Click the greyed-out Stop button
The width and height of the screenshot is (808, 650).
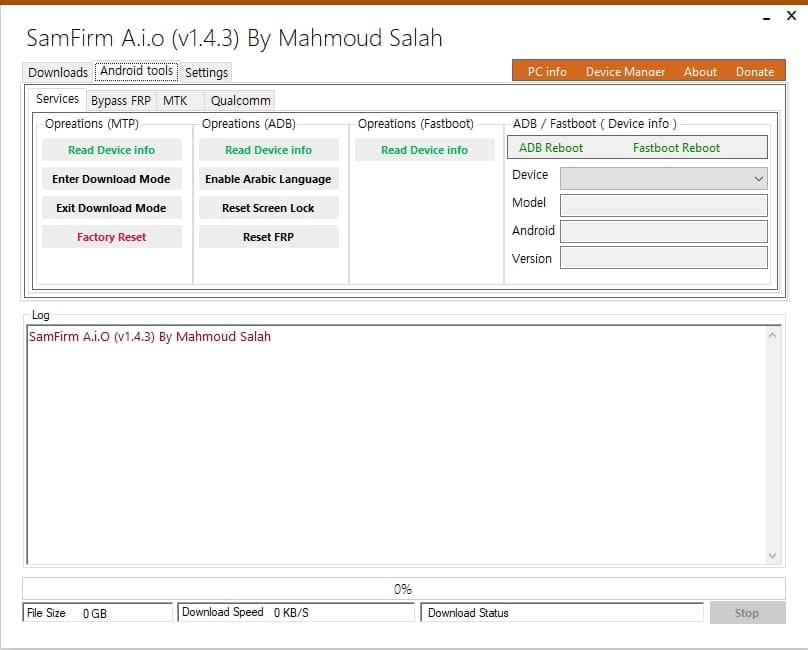coord(747,613)
